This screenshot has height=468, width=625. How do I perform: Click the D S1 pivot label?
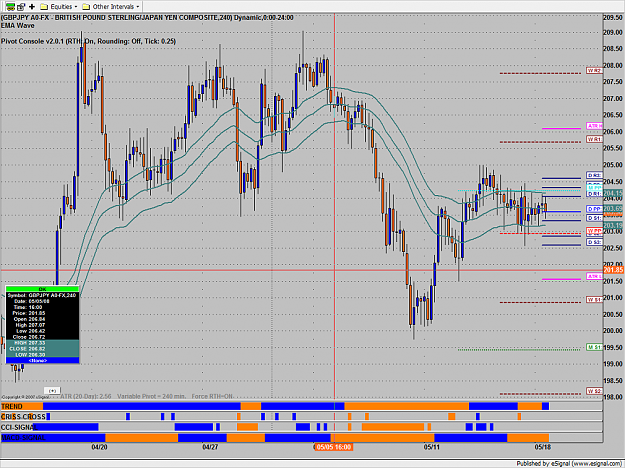594,218
